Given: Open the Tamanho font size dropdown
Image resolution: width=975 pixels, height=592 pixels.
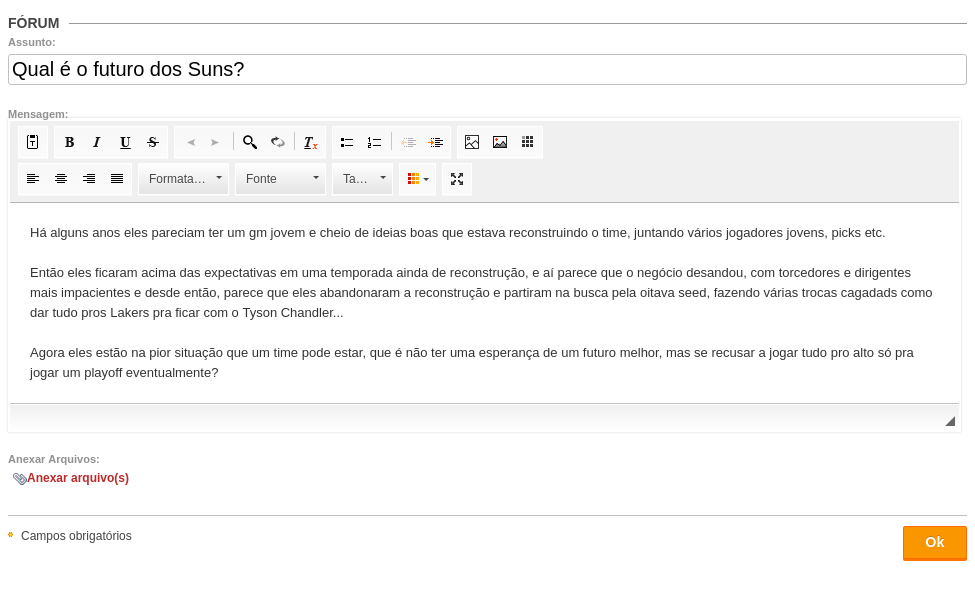Looking at the screenshot, I should pos(363,179).
